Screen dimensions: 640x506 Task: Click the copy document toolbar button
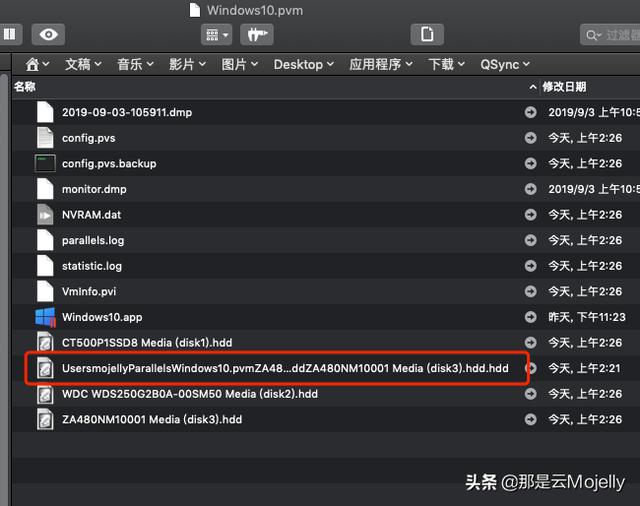click(427, 34)
